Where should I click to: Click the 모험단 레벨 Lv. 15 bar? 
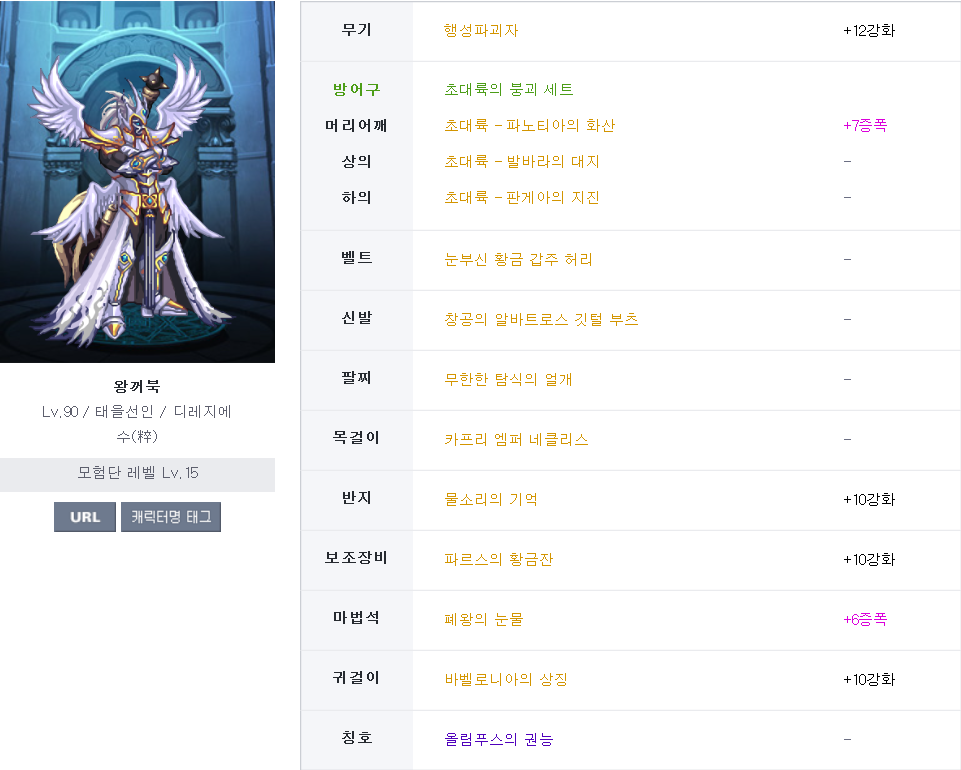[137, 475]
